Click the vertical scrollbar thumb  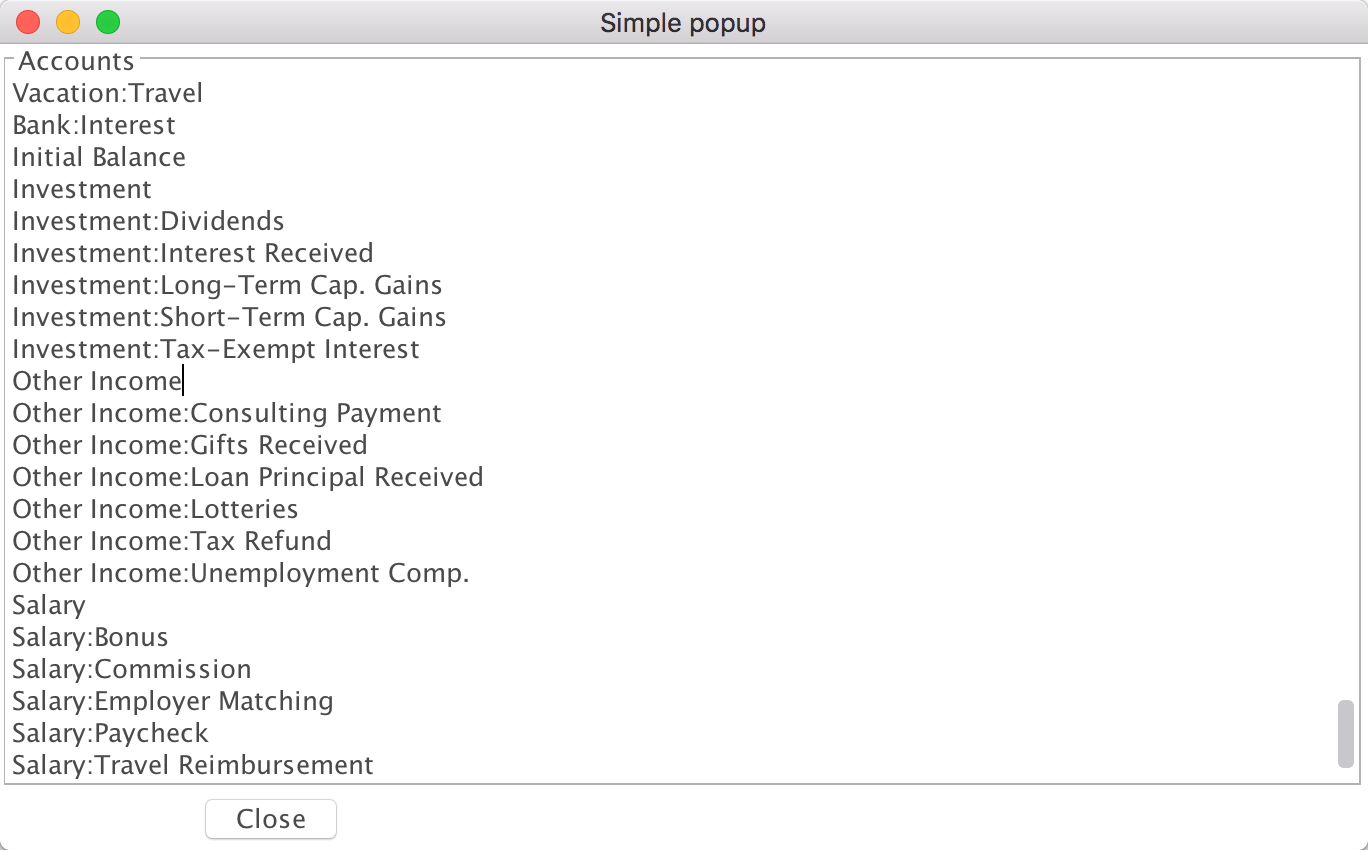tap(1346, 734)
